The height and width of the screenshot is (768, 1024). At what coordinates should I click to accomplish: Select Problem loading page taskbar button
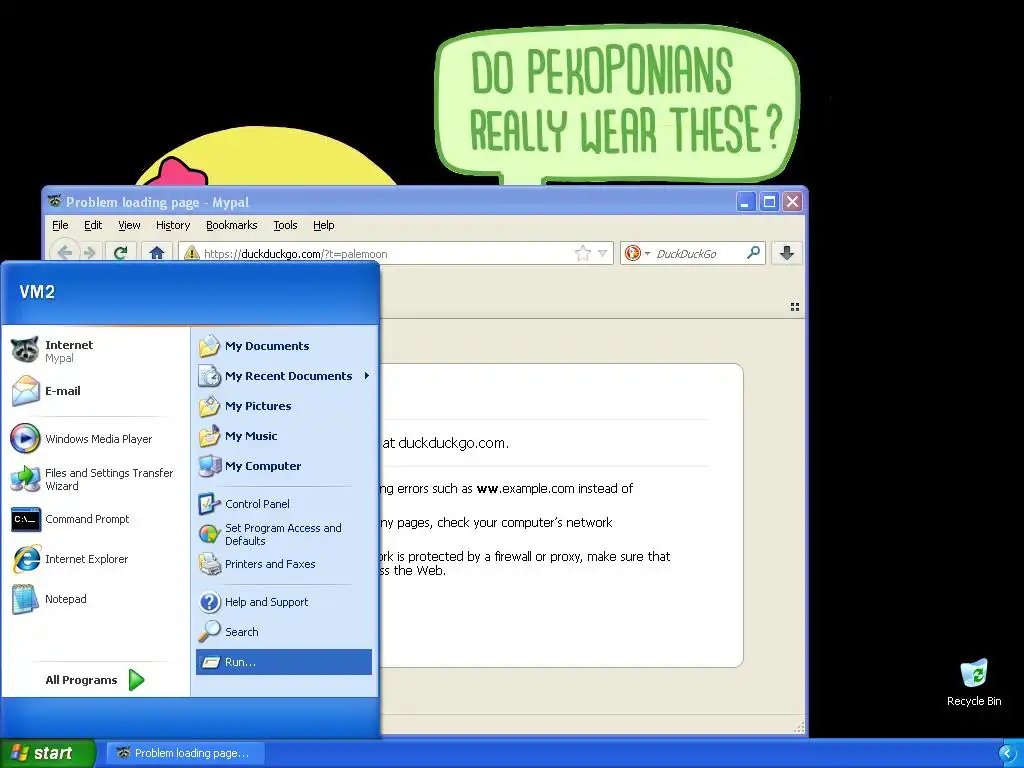point(185,753)
